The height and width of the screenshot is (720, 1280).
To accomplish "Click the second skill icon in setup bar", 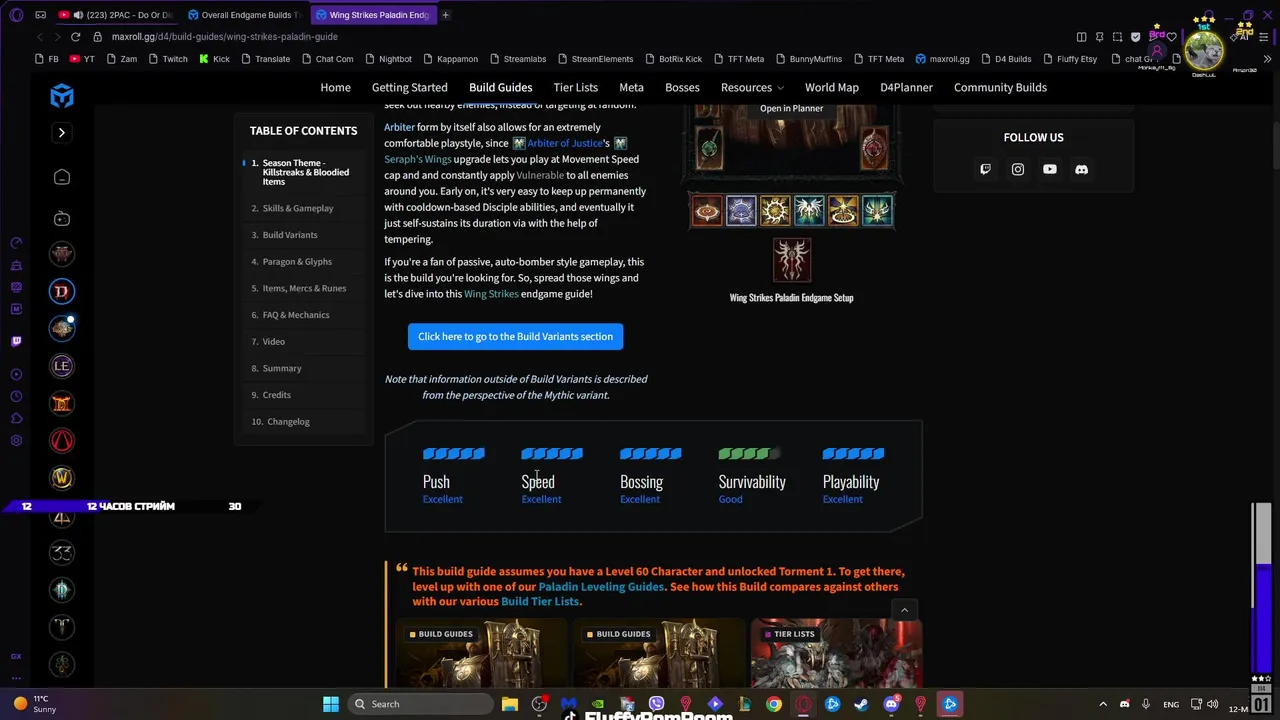I will pyautogui.click(x=741, y=210).
